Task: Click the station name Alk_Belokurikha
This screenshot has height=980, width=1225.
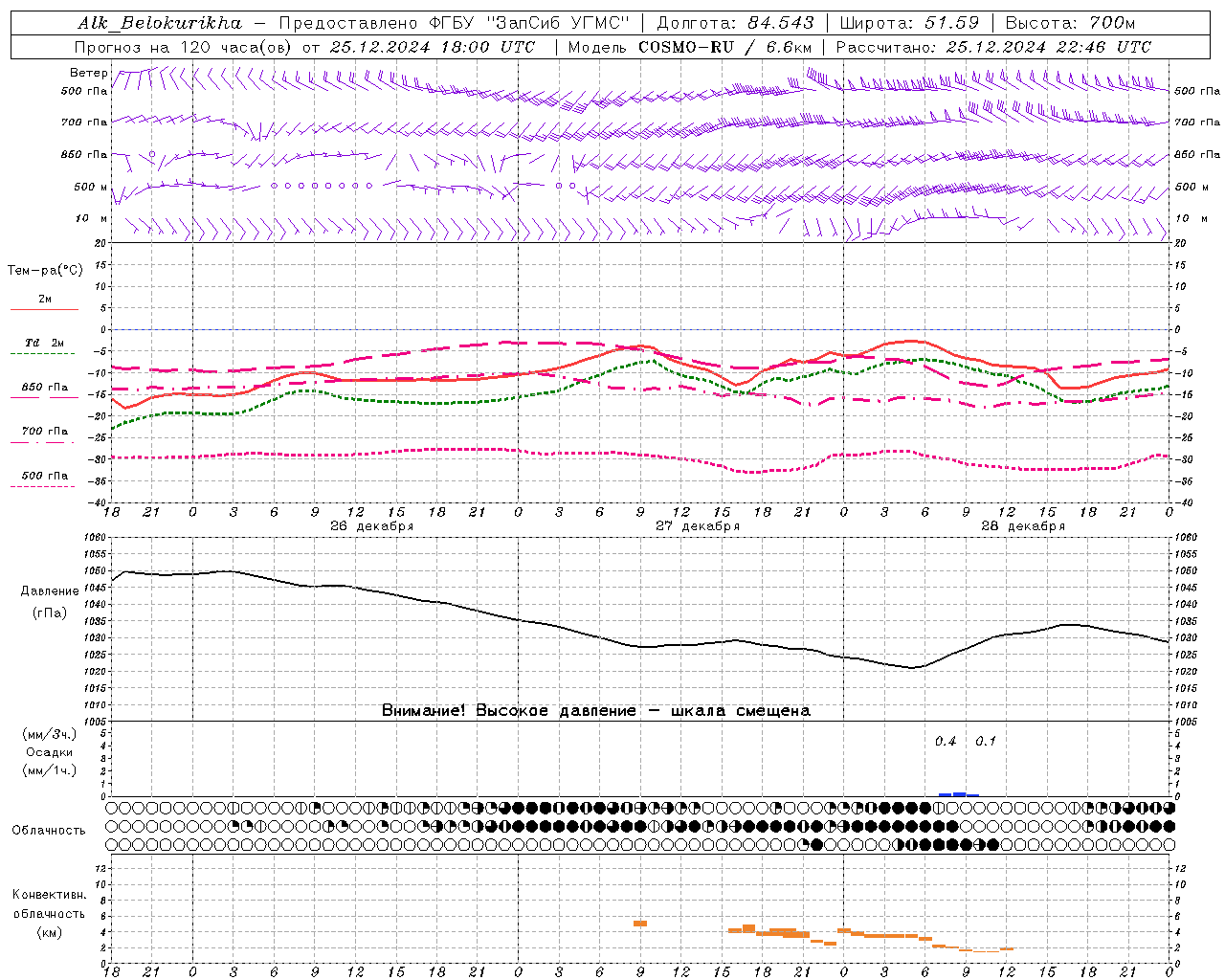Action: tap(160, 23)
